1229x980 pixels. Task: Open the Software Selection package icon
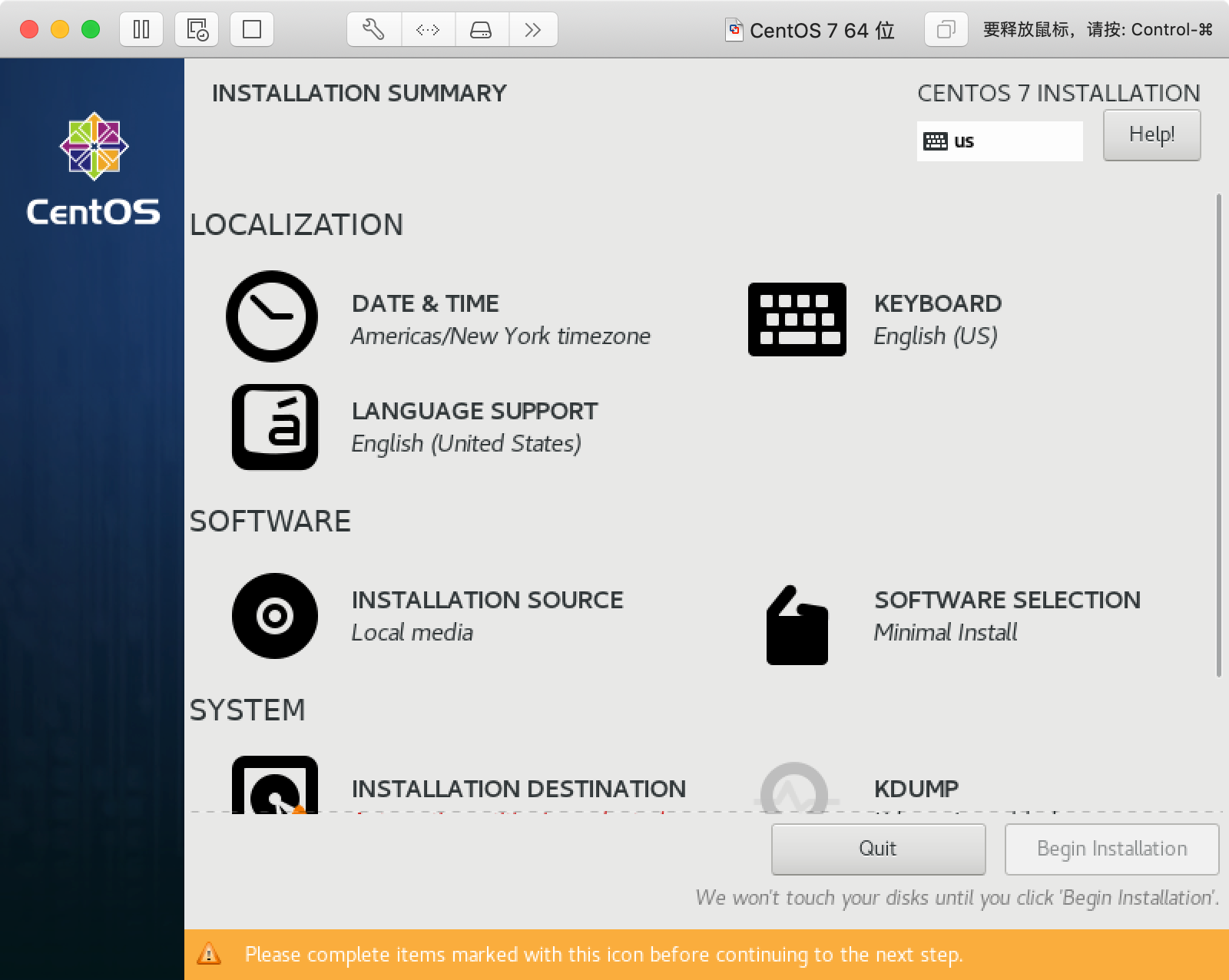point(797,625)
